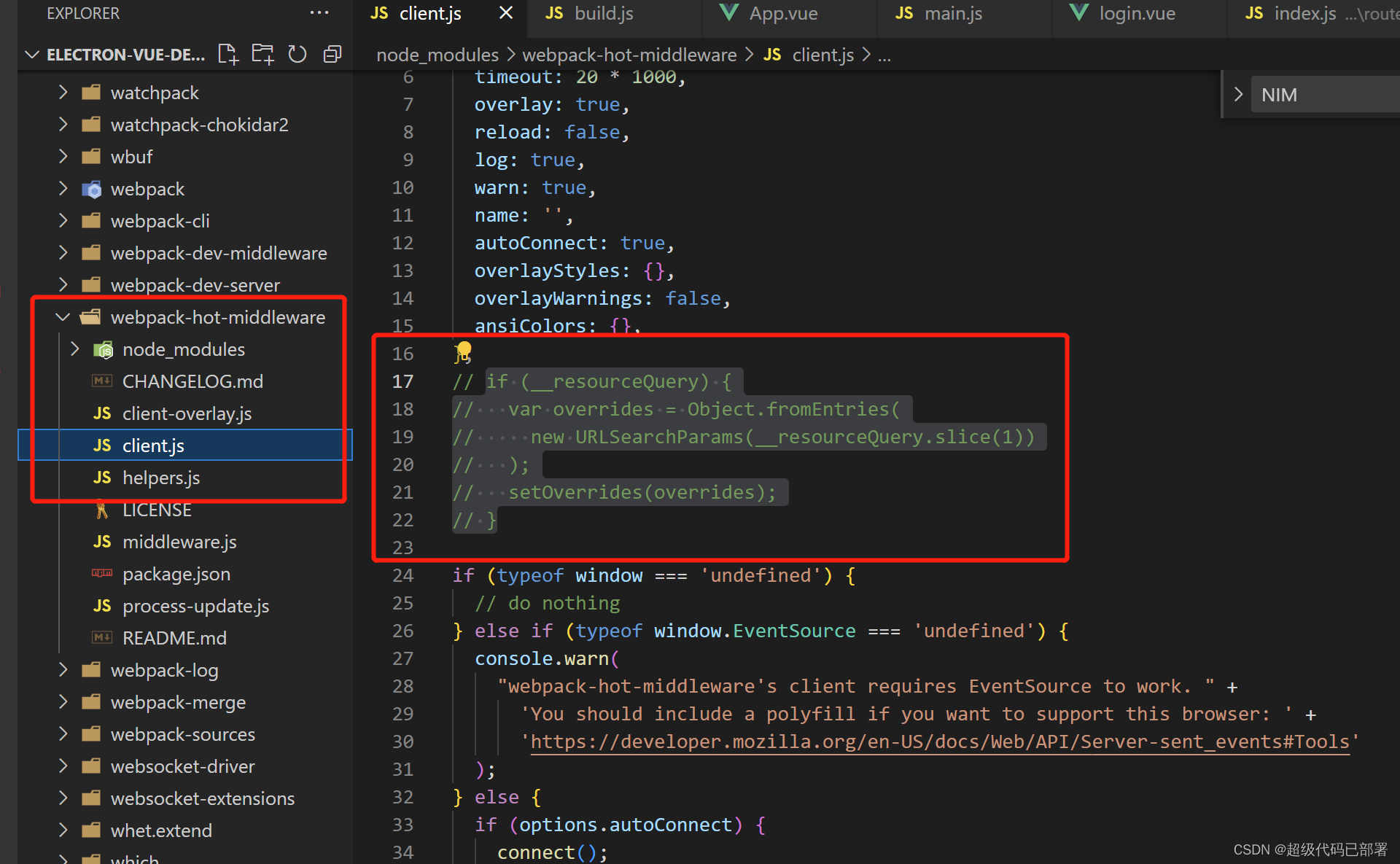
Task: Expand the NIM side panel
Action: [x=1237, y=94]
